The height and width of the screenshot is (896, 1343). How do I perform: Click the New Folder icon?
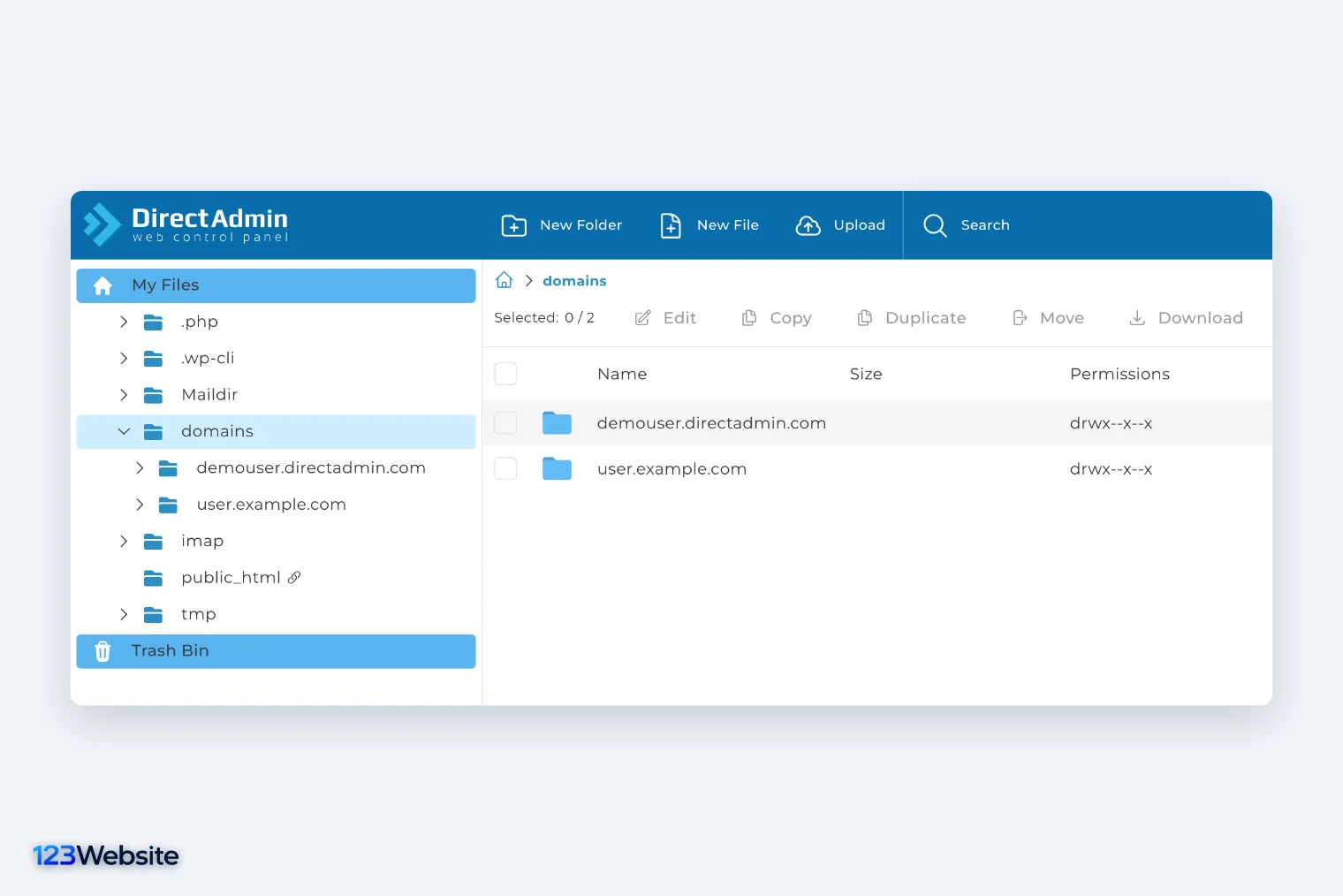point(513,225)
